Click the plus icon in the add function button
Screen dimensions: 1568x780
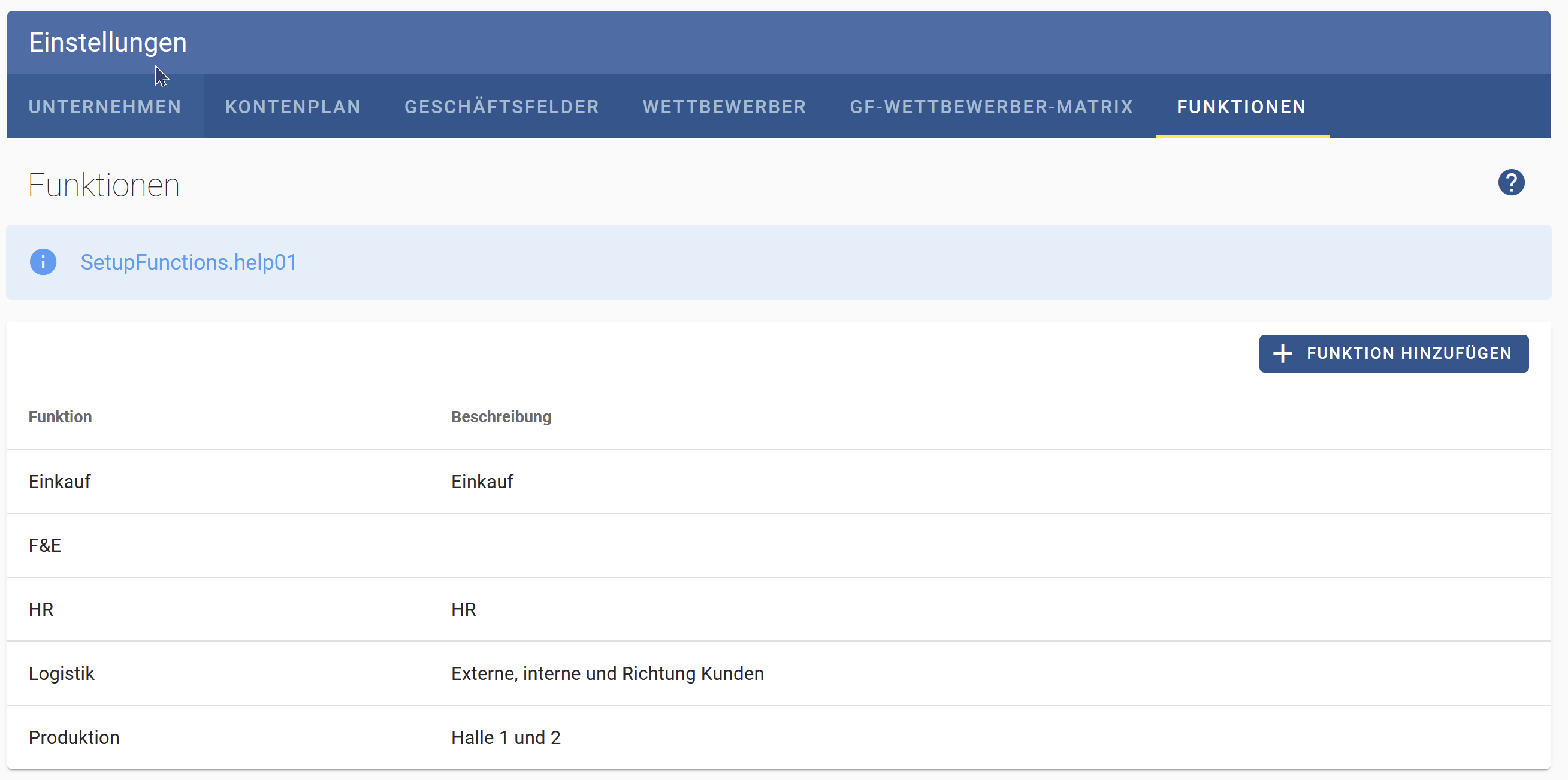pos(1282,353)
